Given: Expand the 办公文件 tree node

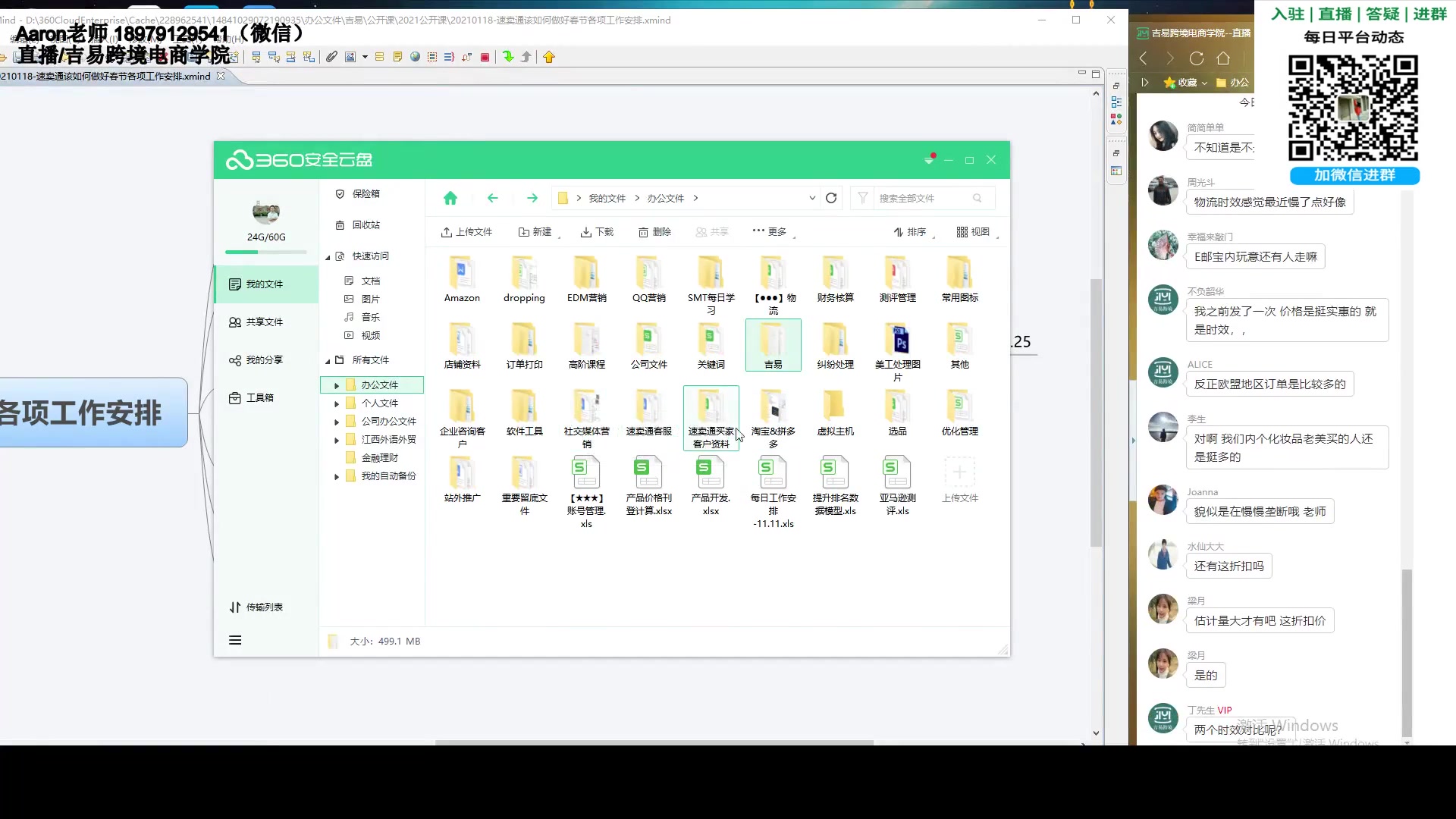Looking at the screenshot, I should pyautogui.click(x=337, y=385).
